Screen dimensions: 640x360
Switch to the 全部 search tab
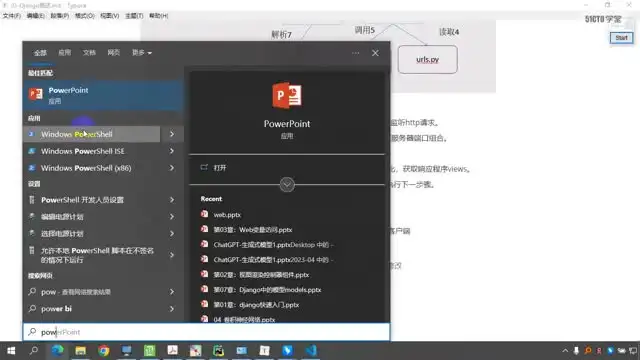(x=40, y=53)
